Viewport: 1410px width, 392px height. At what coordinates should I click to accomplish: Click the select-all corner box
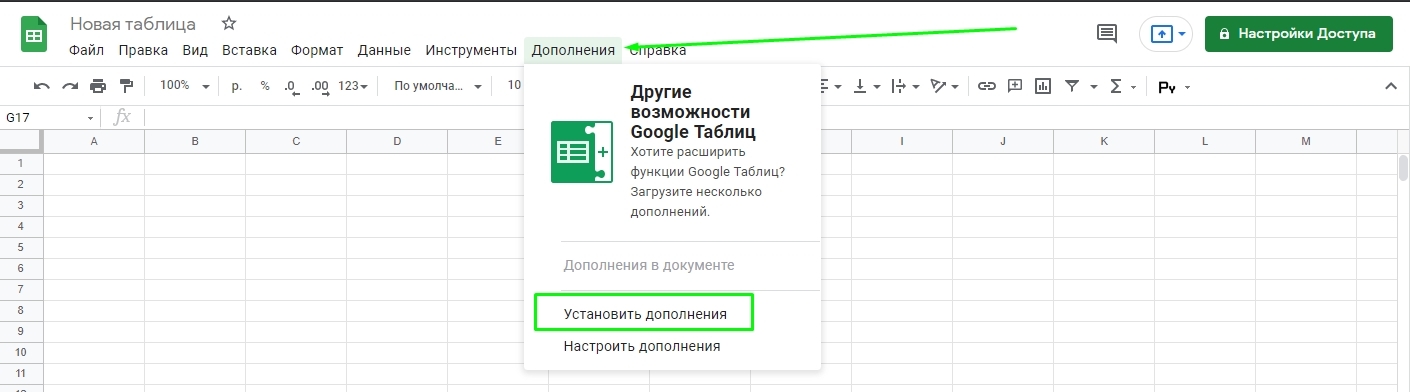tap(21, 142)
